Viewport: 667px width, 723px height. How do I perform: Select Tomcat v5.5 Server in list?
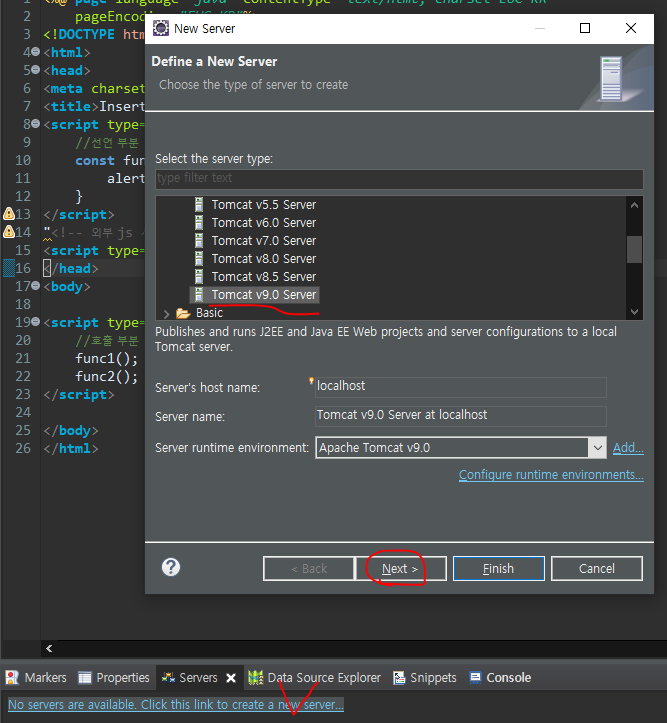(264, 205)
